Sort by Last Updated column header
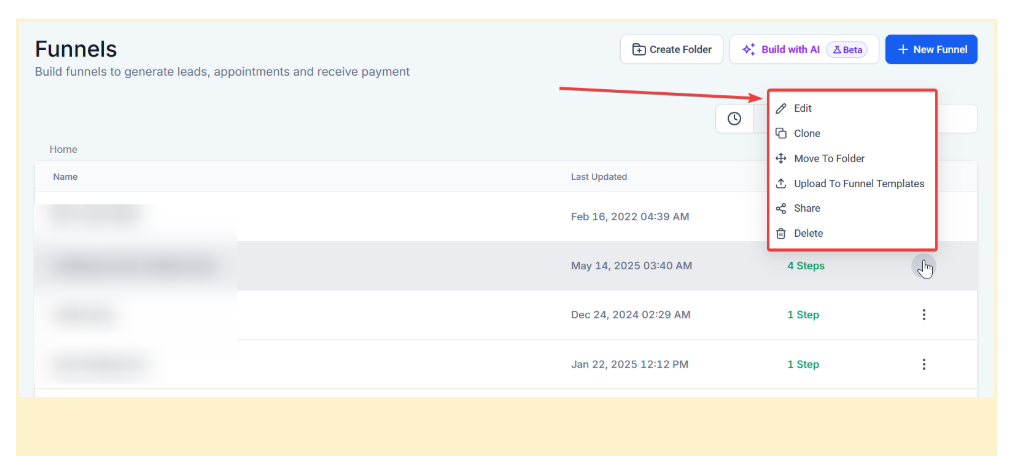Screen dimensions: 1013x460 click(x=598, y=177)
